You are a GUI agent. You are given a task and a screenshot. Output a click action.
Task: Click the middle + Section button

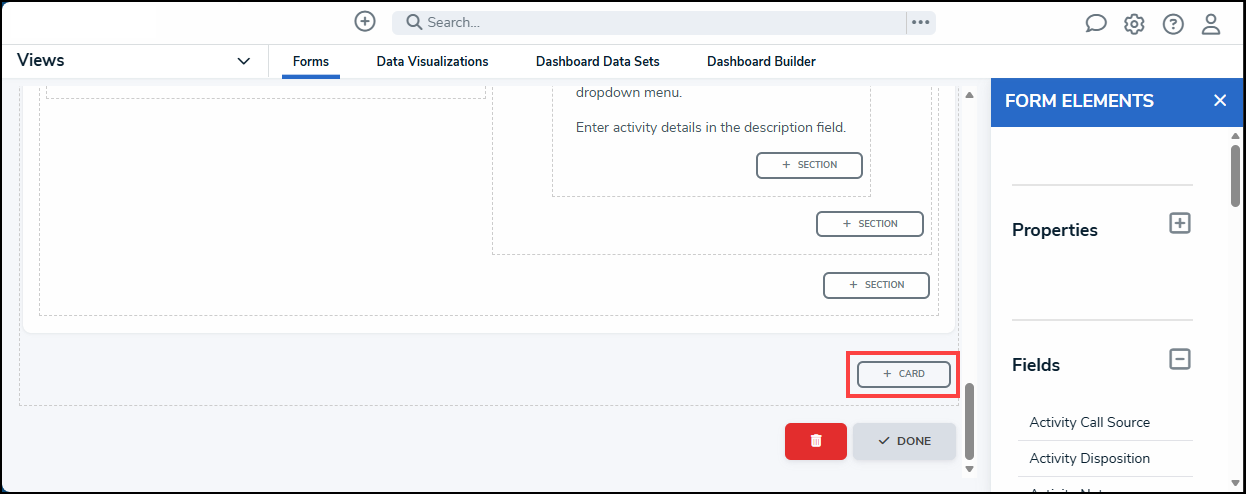coord(870,224)
